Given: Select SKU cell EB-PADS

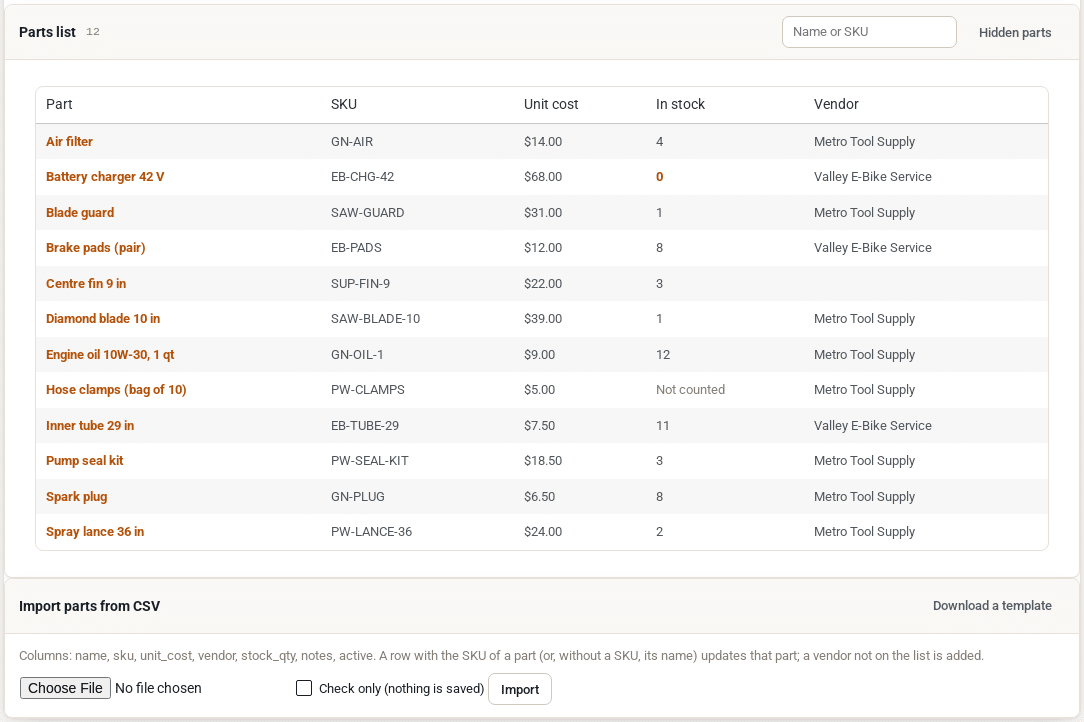Looking at the screenshot, I should [x=356, y=248].
